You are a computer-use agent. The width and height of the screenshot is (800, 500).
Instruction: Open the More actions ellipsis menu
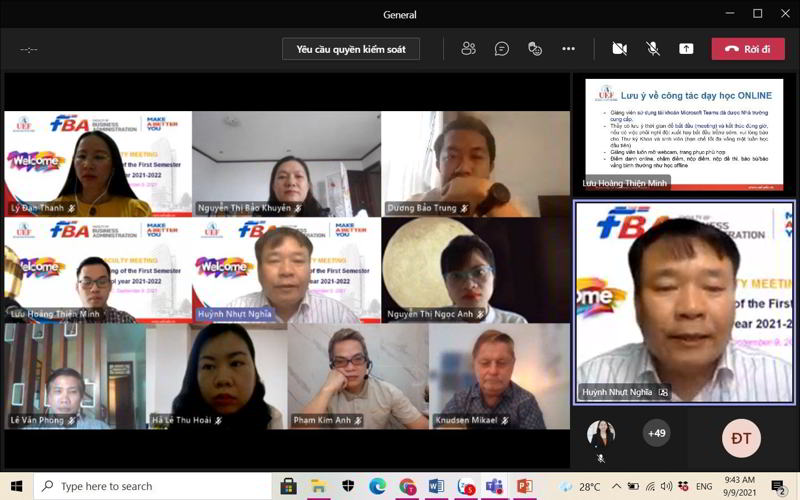[568, 48]
